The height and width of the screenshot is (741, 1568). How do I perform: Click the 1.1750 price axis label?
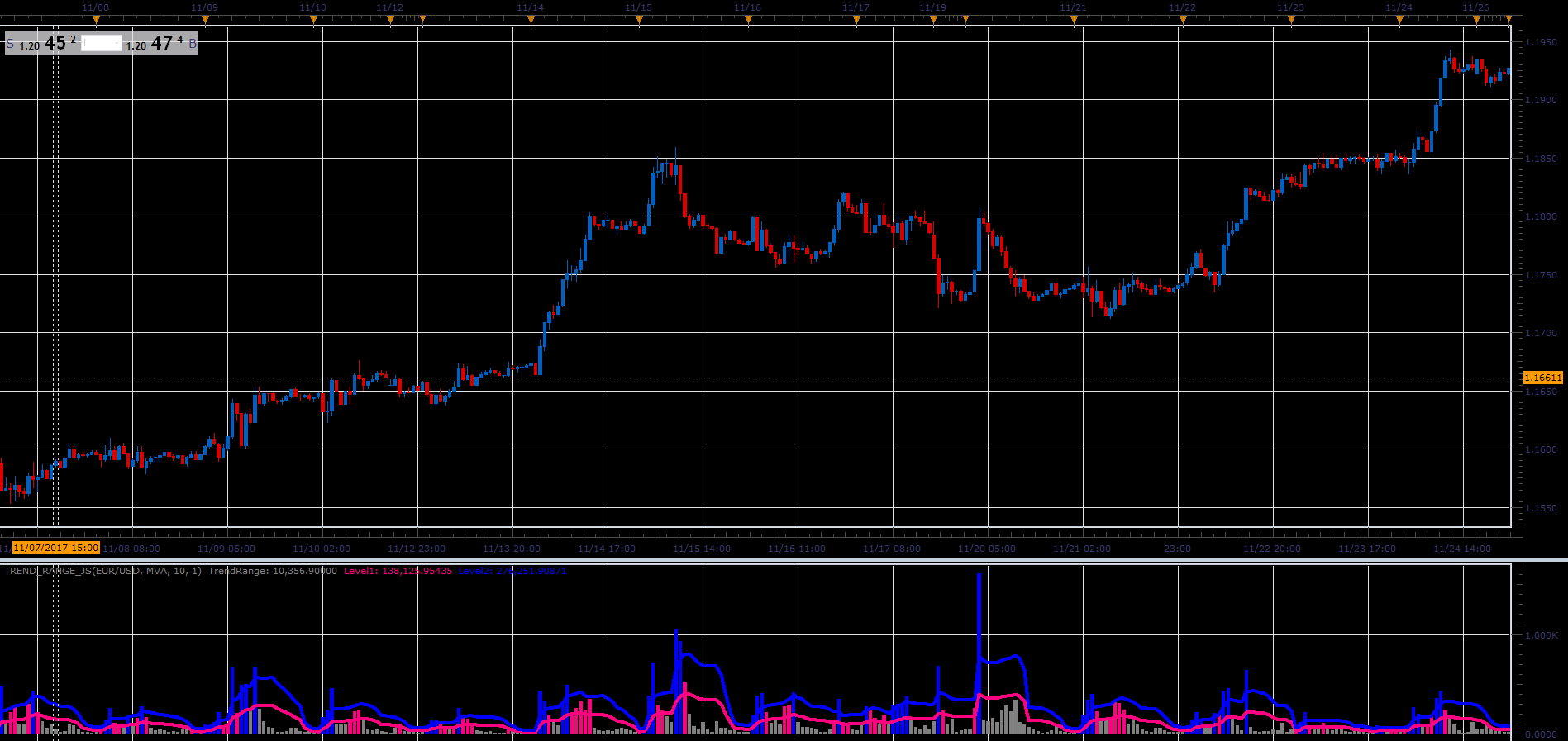pyautogui.click(x=1542, y=275)
